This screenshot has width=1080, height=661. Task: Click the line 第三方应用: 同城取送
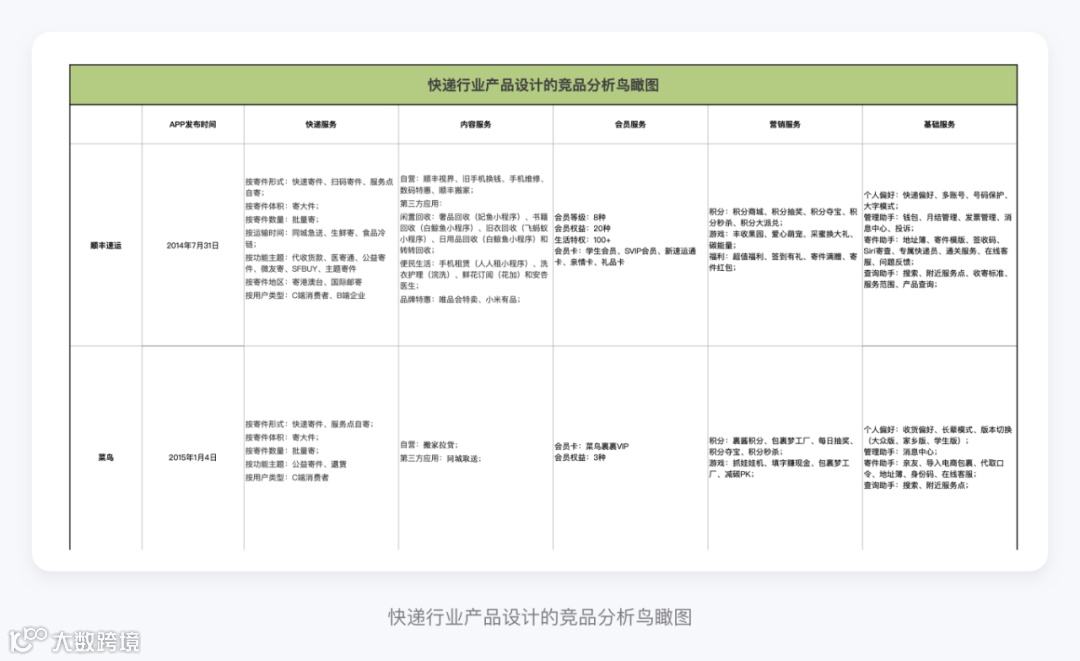[441, 459]
